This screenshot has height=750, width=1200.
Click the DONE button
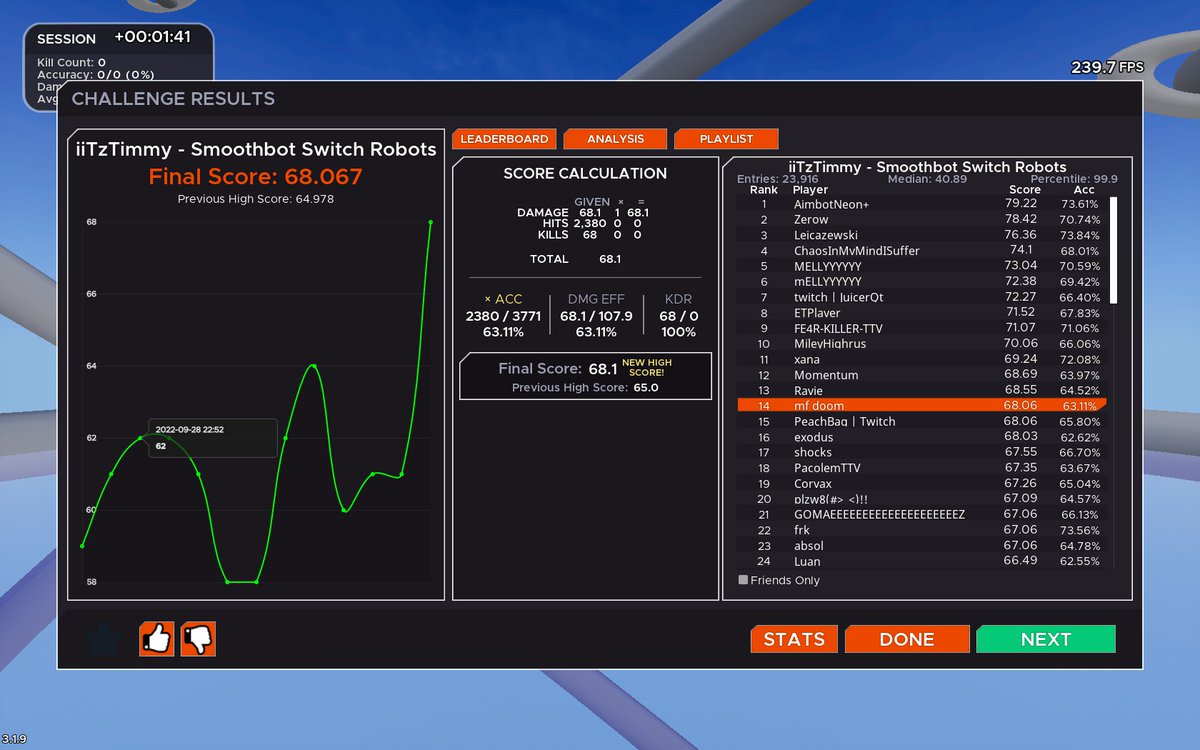click(907, 639)
